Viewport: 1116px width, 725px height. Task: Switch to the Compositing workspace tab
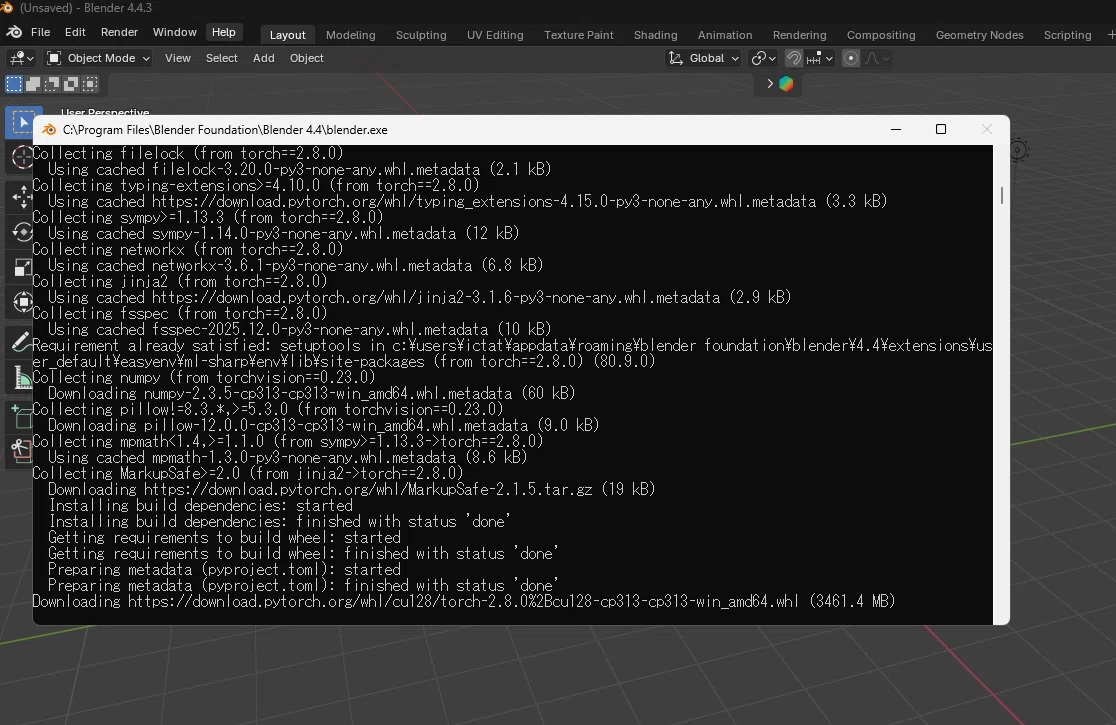(x=881, y=35)
